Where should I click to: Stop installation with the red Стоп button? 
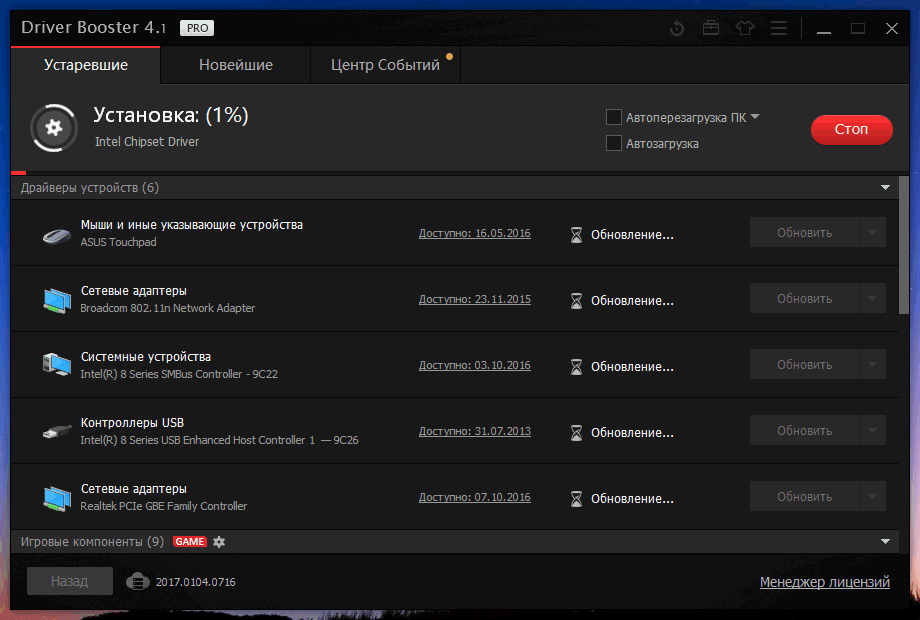point(851,130)
